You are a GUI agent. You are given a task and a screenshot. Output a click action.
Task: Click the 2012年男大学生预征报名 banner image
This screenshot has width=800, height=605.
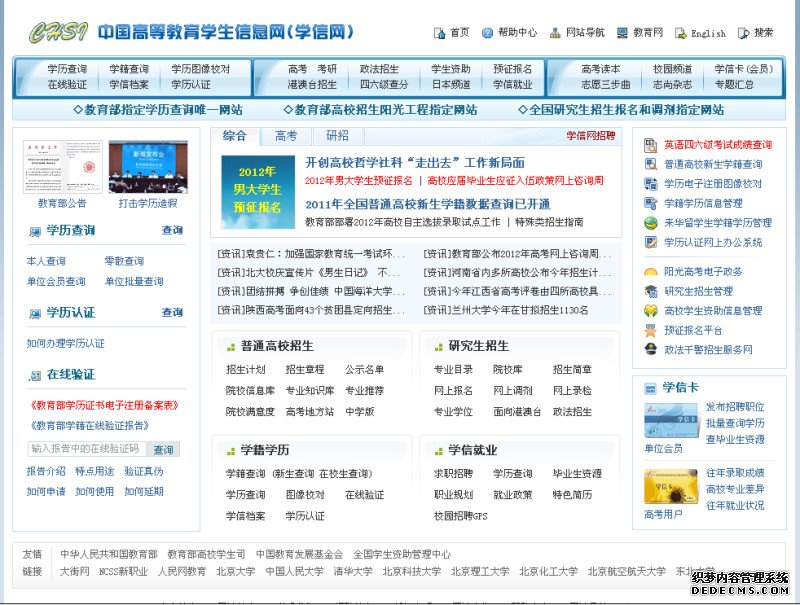(258, 192)
